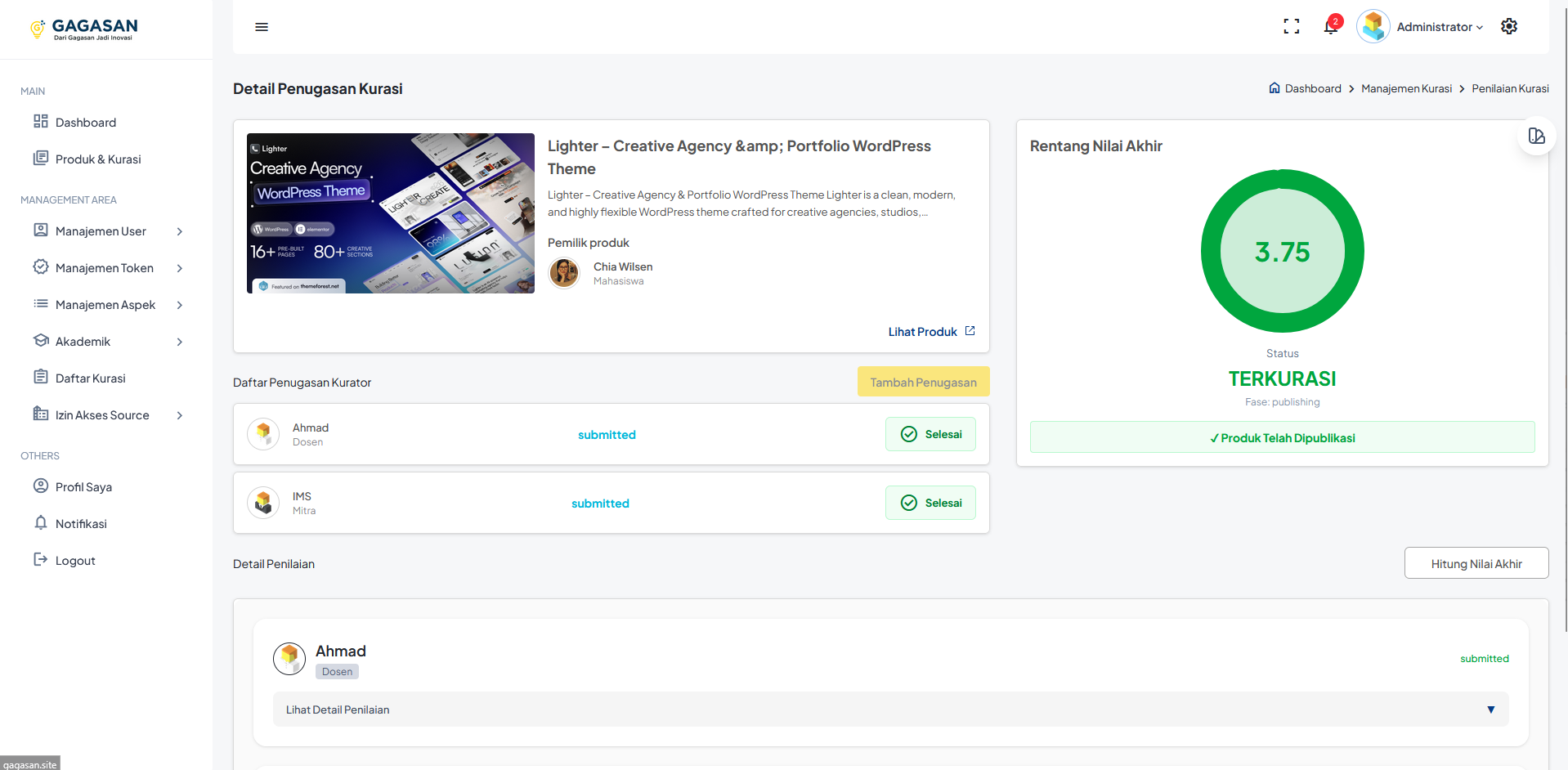Screen dimensions: 1568x770
Task: Open the Lihat Produk link
Action: (x=923, y=332)
